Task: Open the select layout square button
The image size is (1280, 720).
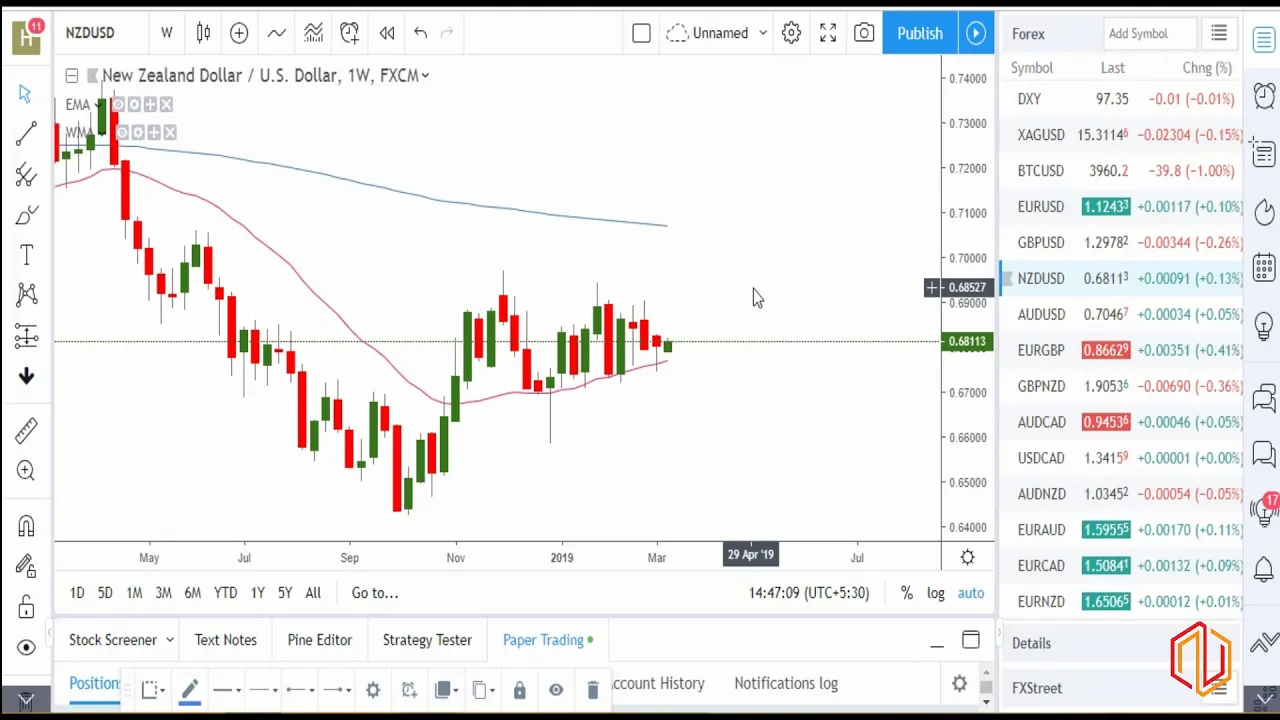Action: [641, 33]
